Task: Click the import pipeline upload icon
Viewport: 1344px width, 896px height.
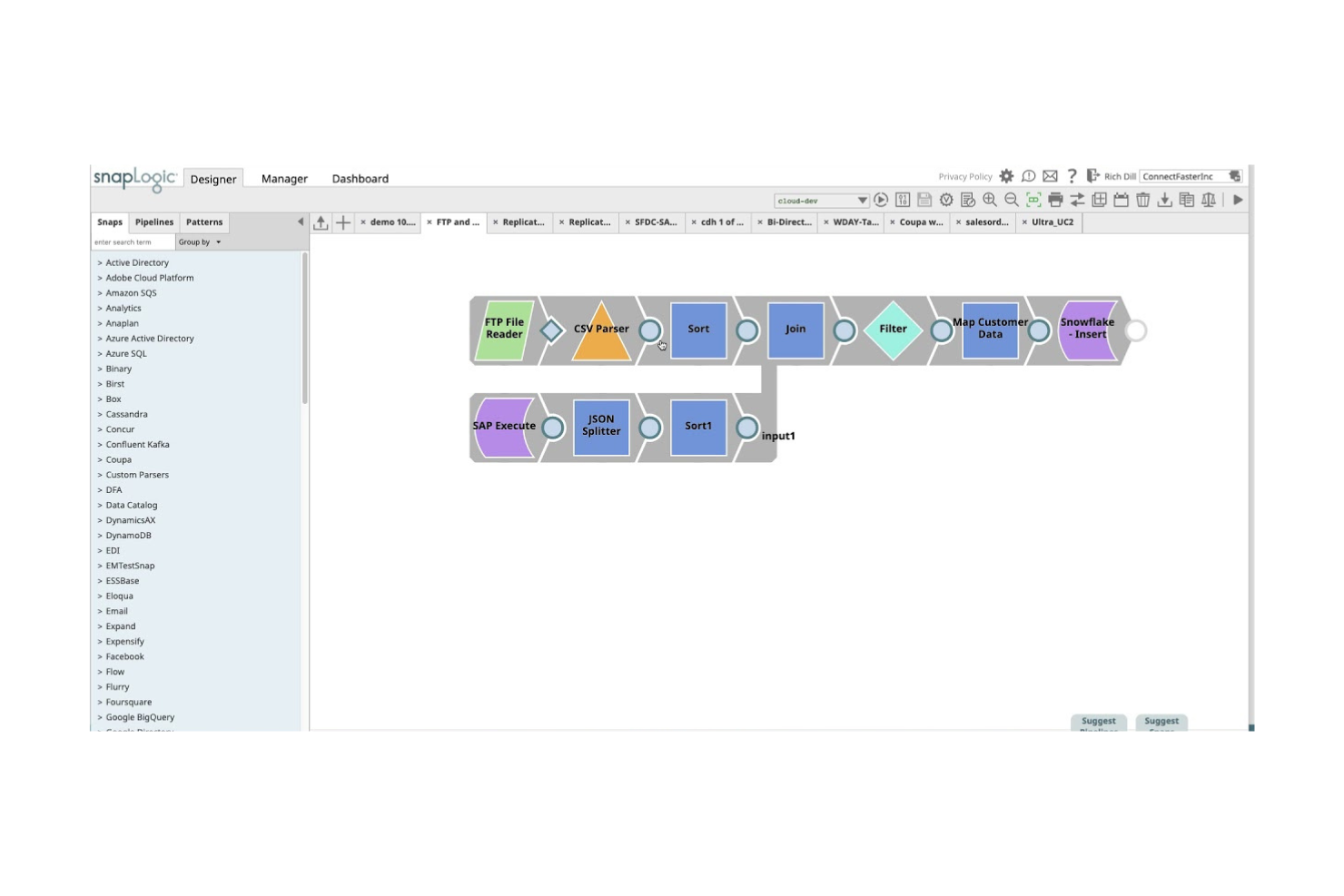Action: pyautogui.click(x=321, y=222)
